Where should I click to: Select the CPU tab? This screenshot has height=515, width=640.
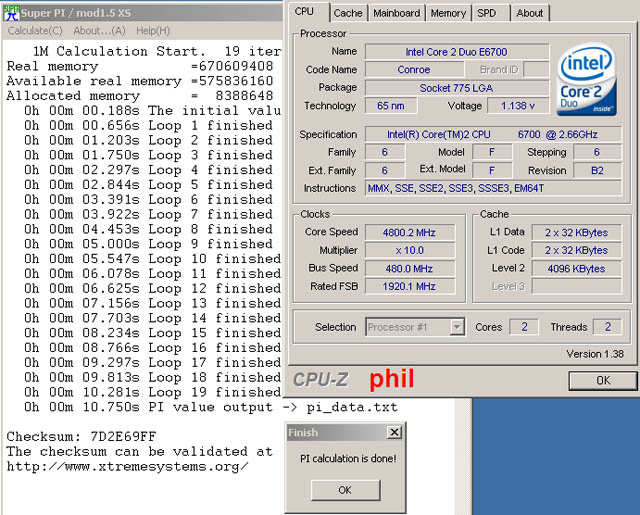pos(305,12)
